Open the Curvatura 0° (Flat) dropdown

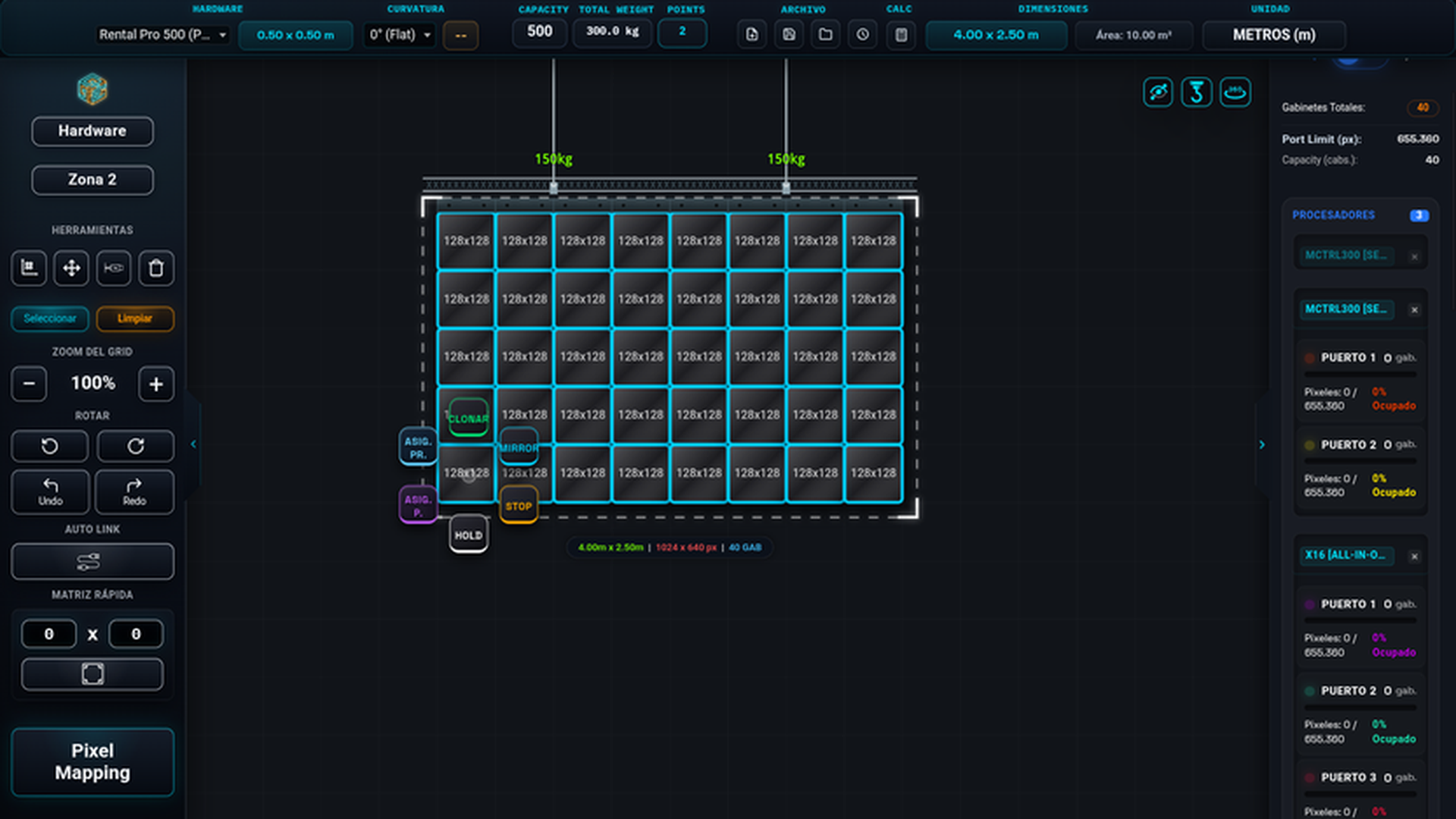point(400,35)
